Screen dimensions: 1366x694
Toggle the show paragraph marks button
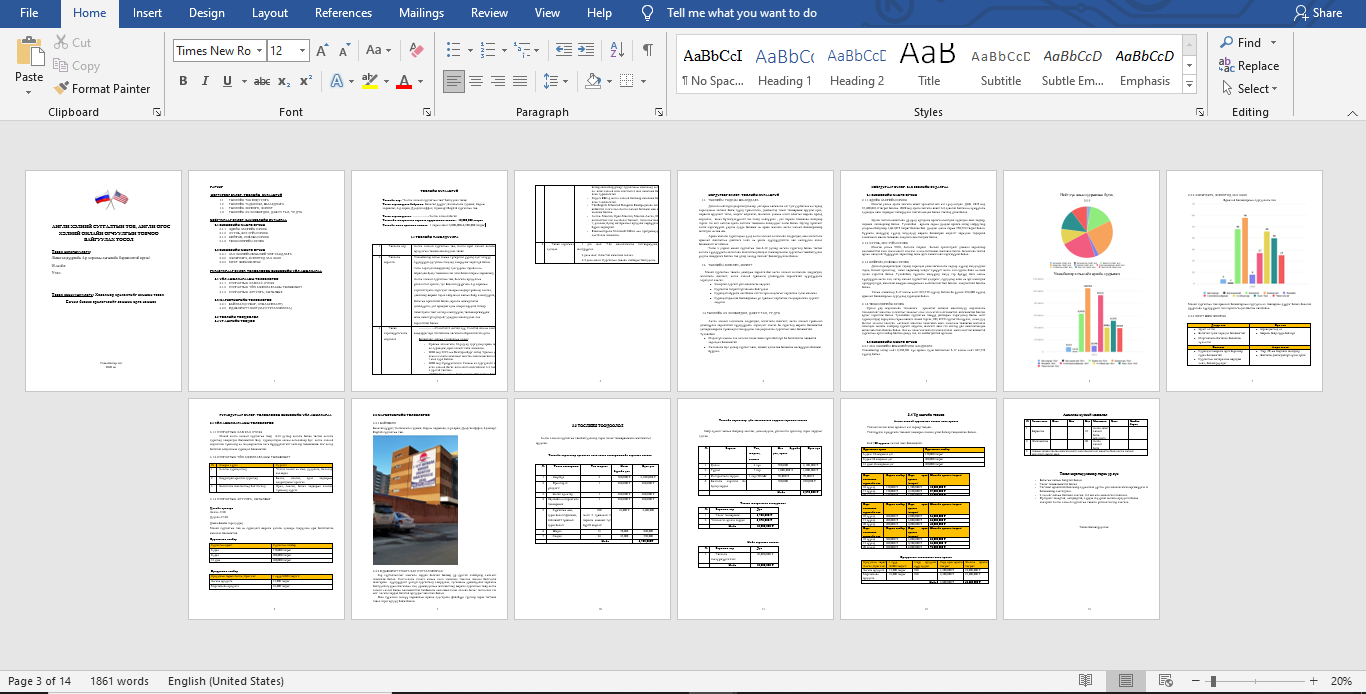click(647, 48)
